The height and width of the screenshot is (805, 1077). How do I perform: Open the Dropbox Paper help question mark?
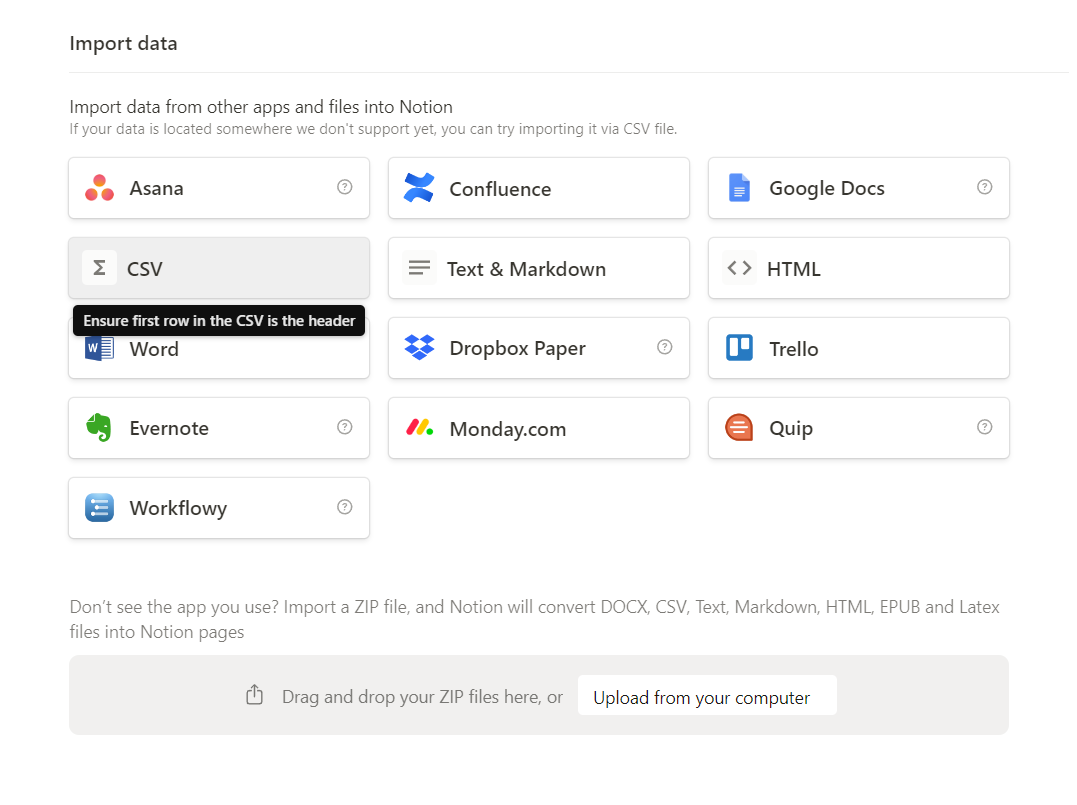coord(664,347)
